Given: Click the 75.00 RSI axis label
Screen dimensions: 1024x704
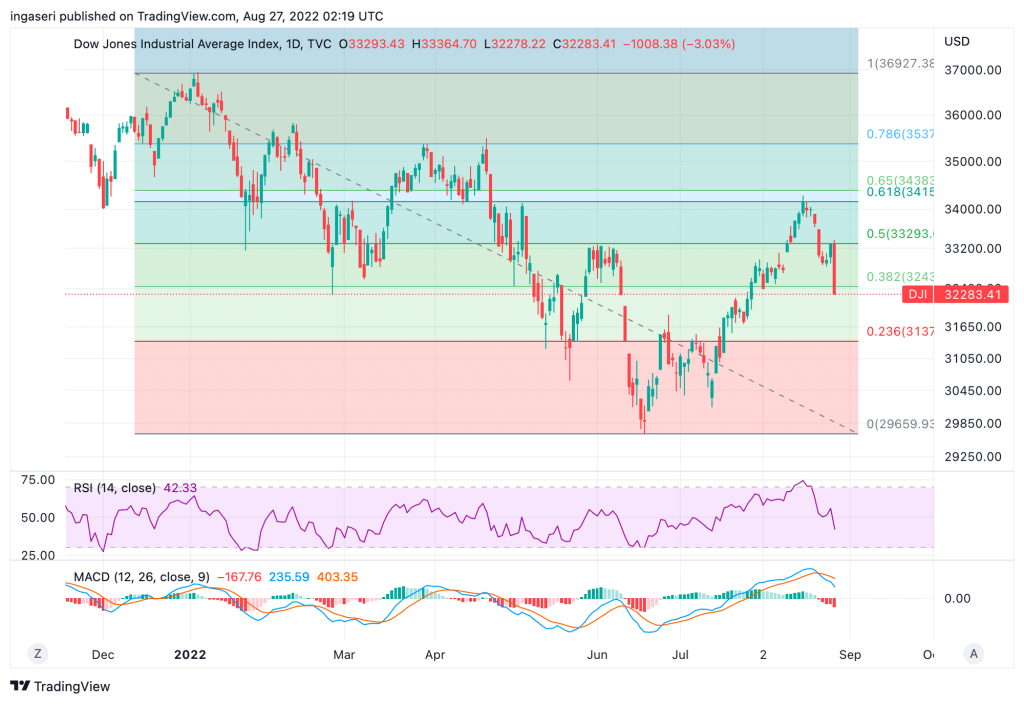Looking at the screenshot, I should click(39, 480).
